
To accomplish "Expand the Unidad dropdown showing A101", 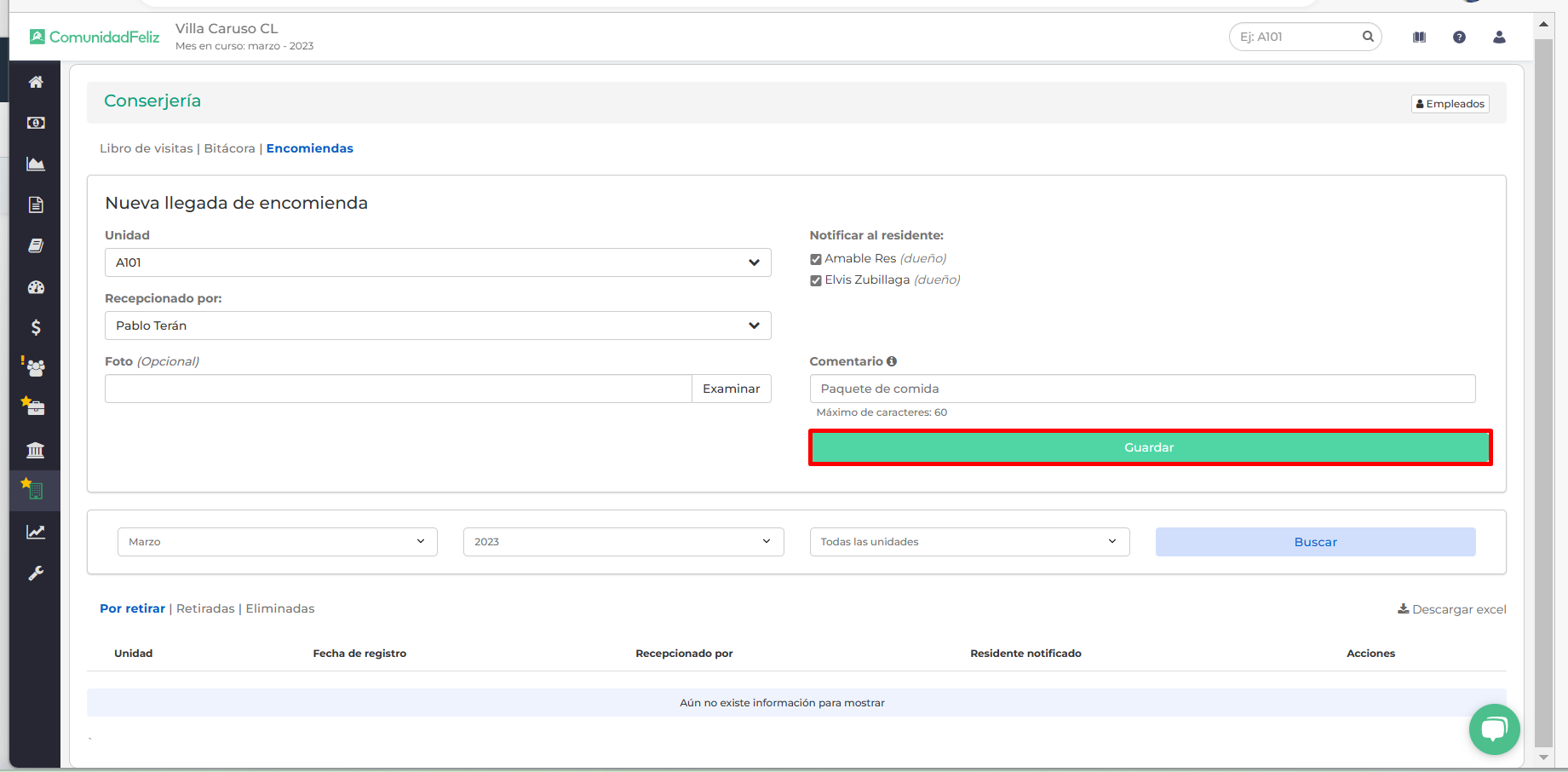I will click(x=438, y=262).
